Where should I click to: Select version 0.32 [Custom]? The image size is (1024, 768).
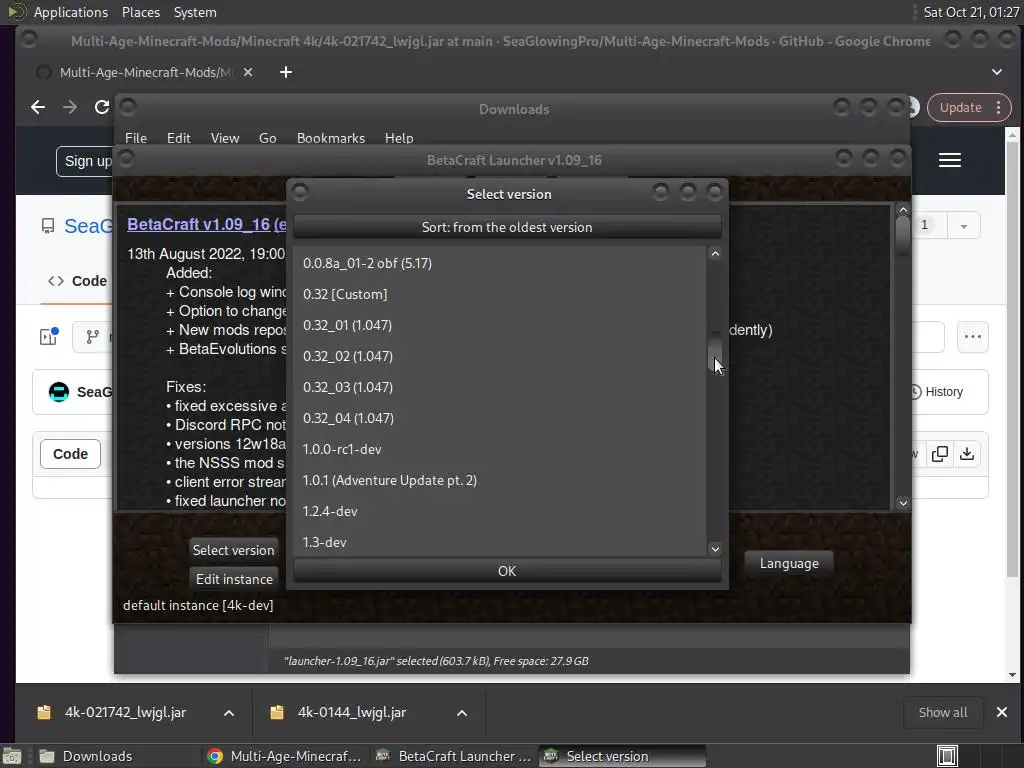click(x=500, y=294)
